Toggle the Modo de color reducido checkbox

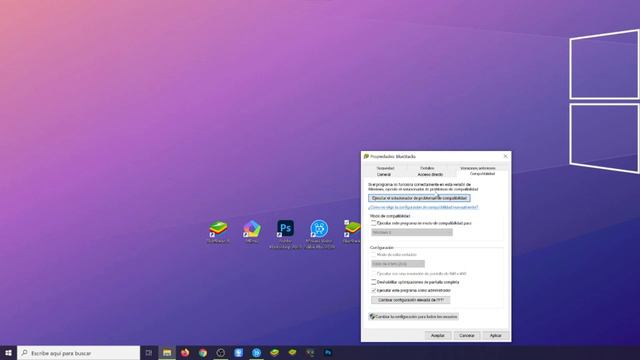[373, 255]
